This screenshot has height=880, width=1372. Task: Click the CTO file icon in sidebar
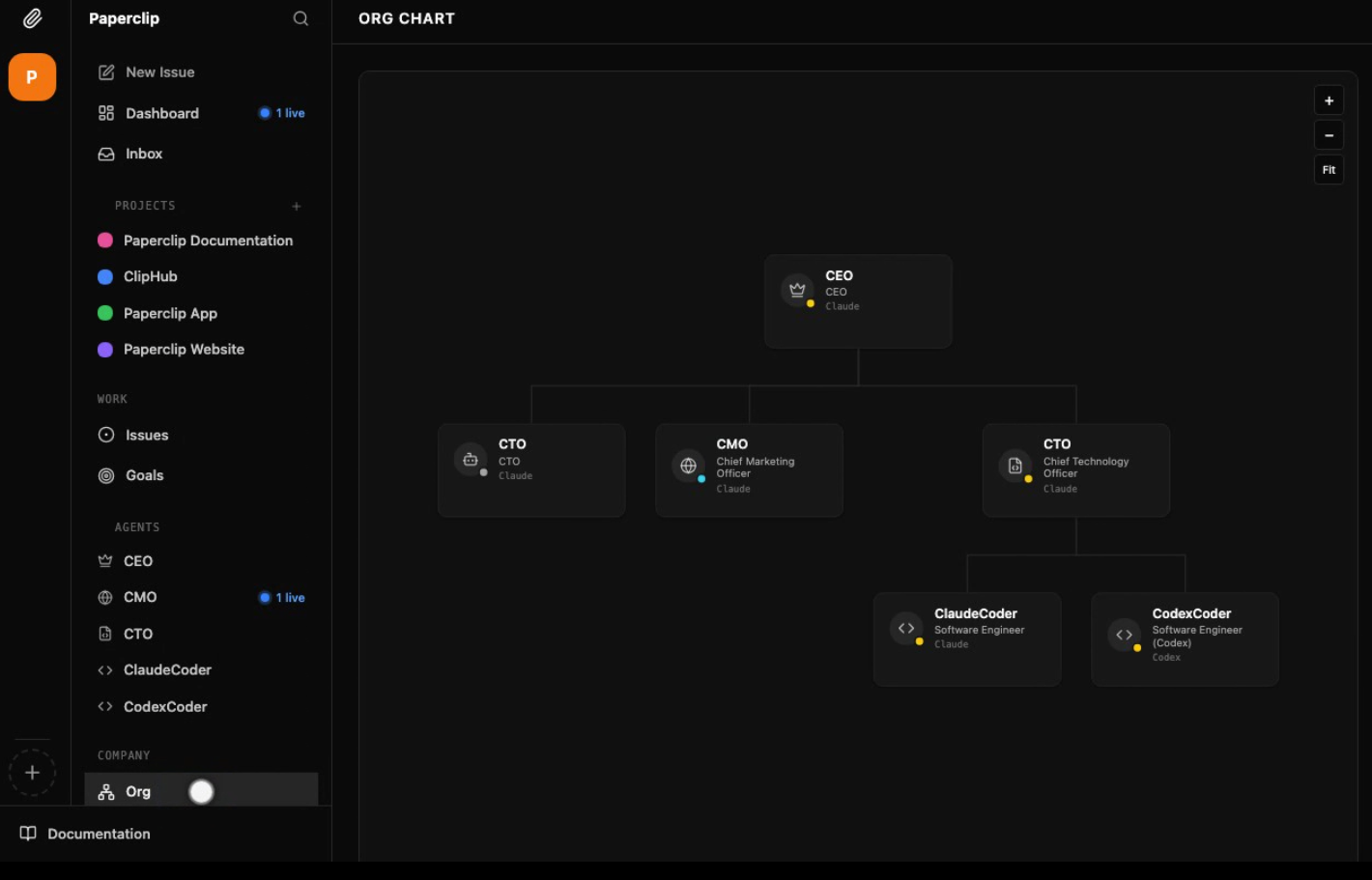pos(105,634)
